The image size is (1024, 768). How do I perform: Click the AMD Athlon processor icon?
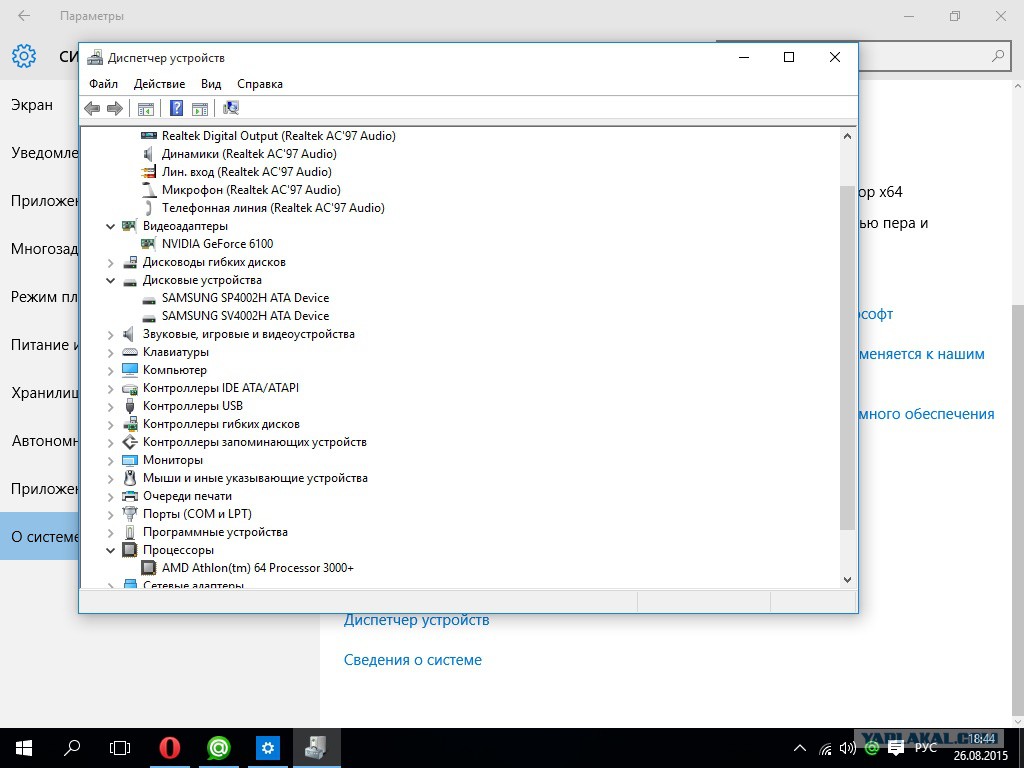[x=149, y=568]
